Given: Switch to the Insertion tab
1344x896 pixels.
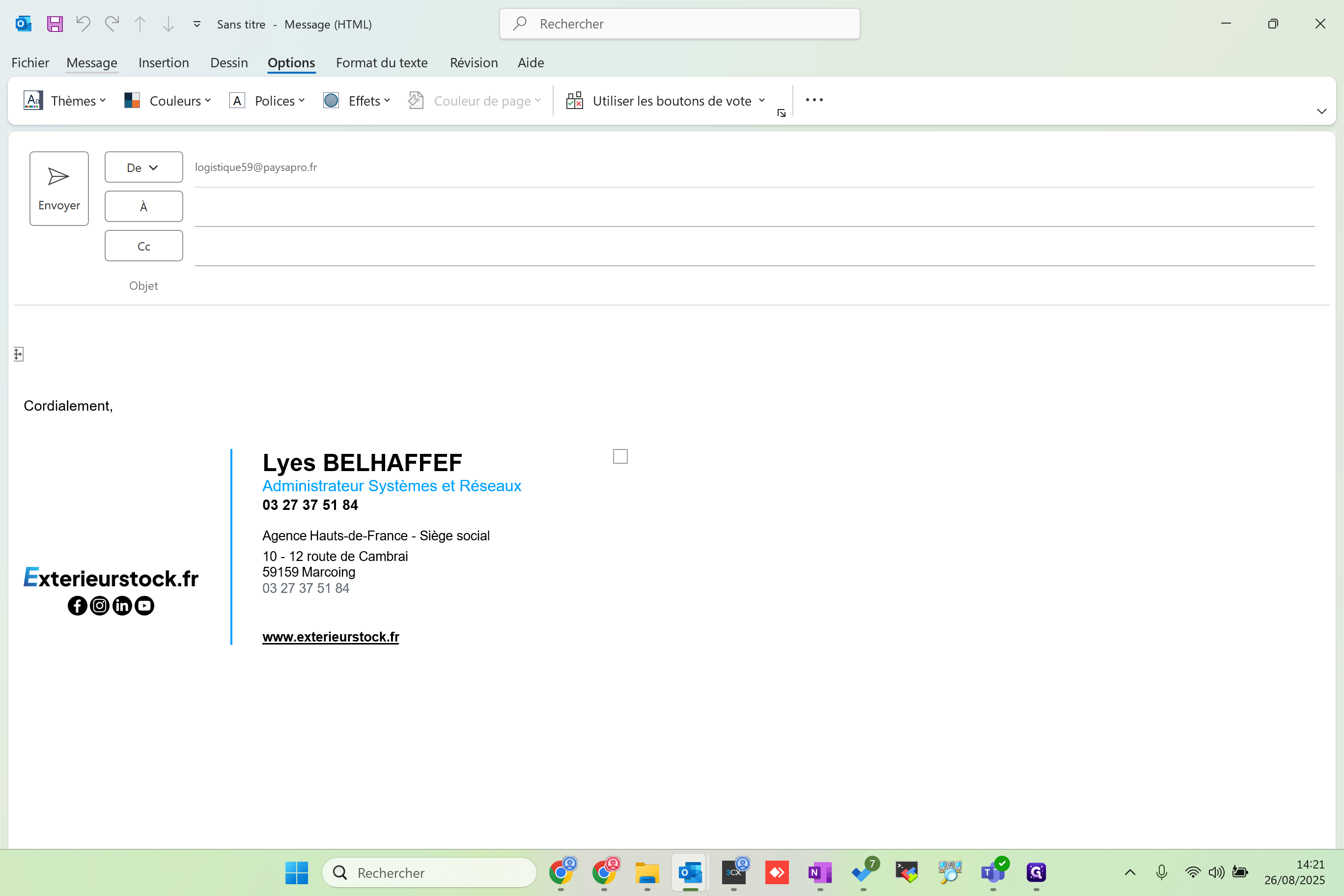Looking at the screenshot, I should pyautogui.click(x=164, y=62).
